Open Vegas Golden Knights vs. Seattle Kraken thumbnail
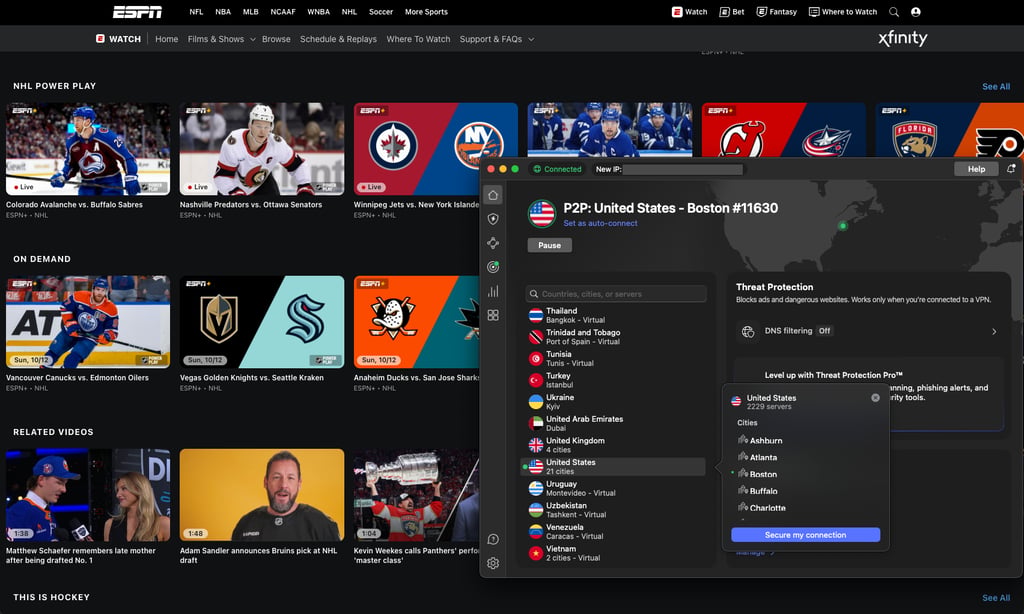Screen dimensions: 1024x614 coord(262,322)
